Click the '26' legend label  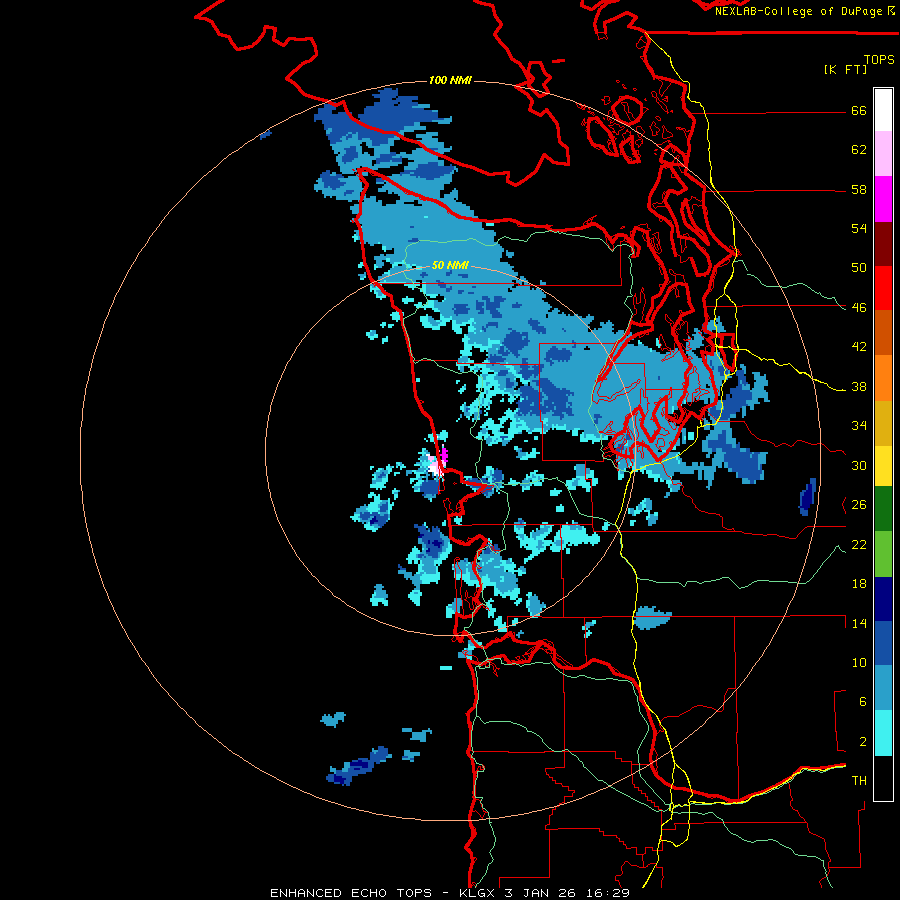(859, 505)
